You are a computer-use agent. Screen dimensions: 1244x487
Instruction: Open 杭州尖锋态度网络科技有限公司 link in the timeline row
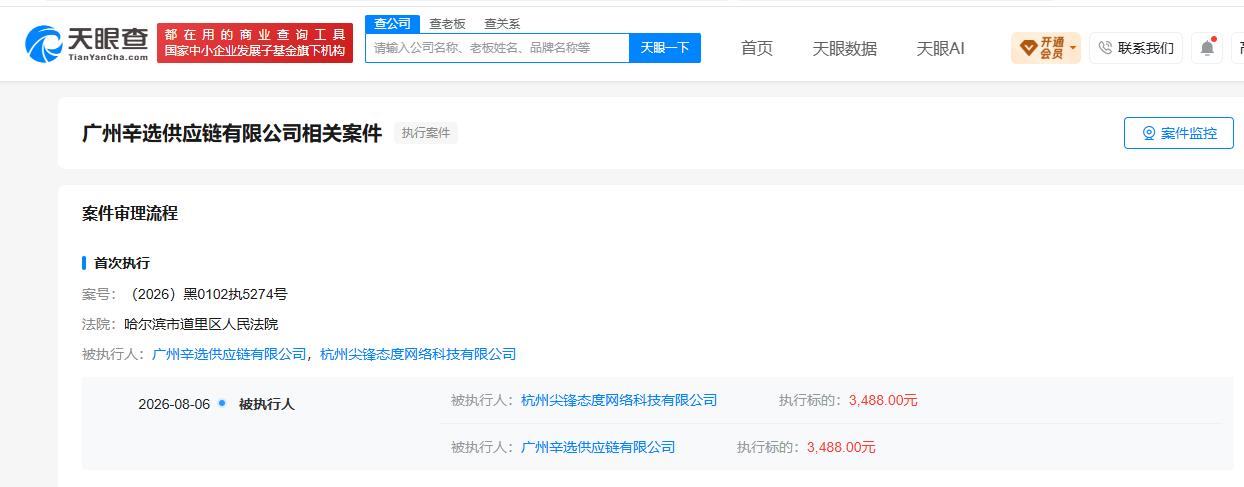click(x=619, y=400)
